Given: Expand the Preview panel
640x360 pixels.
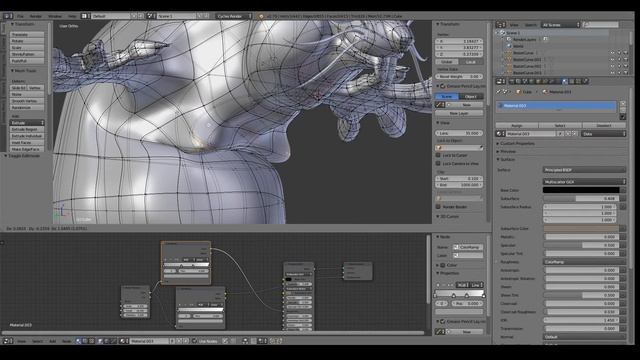Looking at the screenshot, I should tap(506, 151).
